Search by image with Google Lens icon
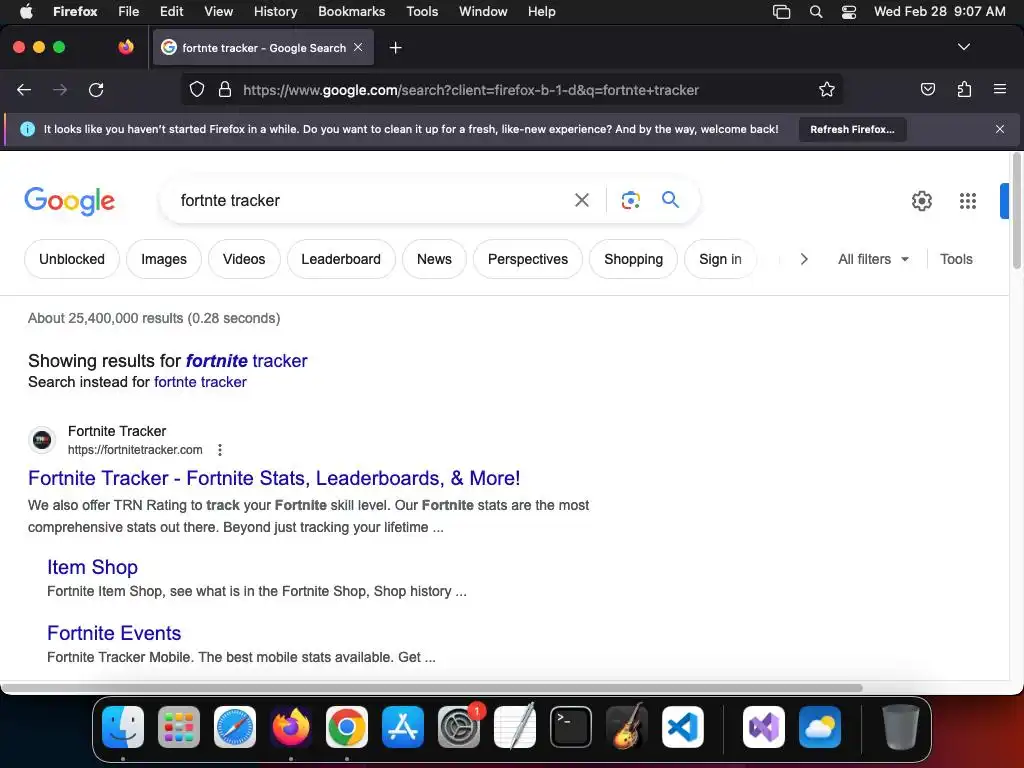The width and height of the screenshot is (1024, 768). [630, 200]
